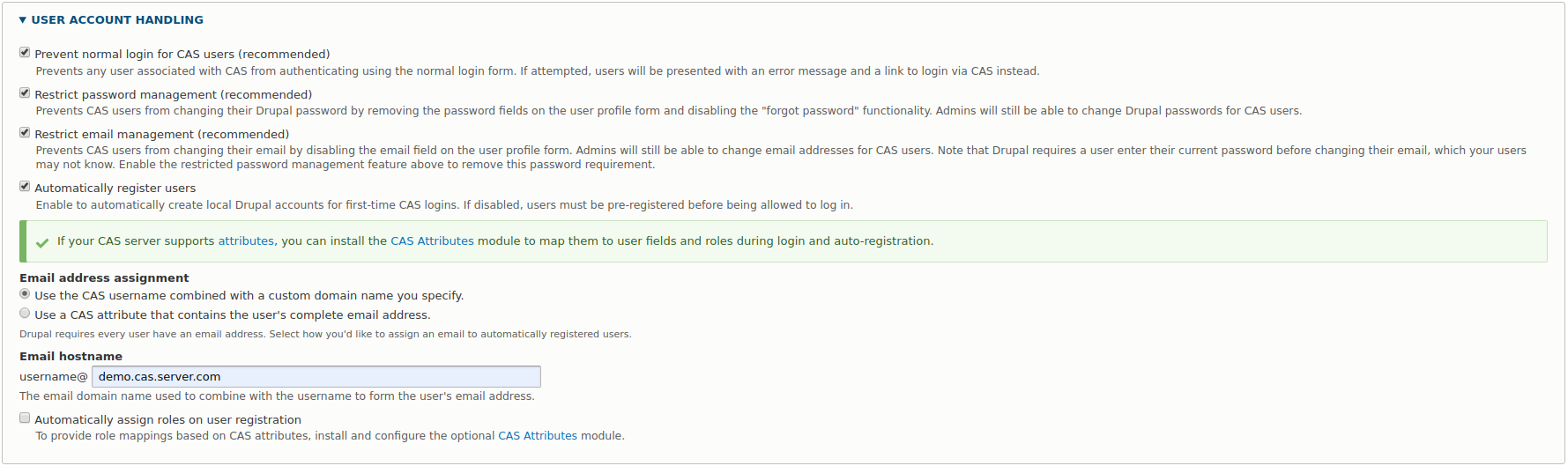Uncheck the Prevent normal login checkbox

(x=25, y=53)
